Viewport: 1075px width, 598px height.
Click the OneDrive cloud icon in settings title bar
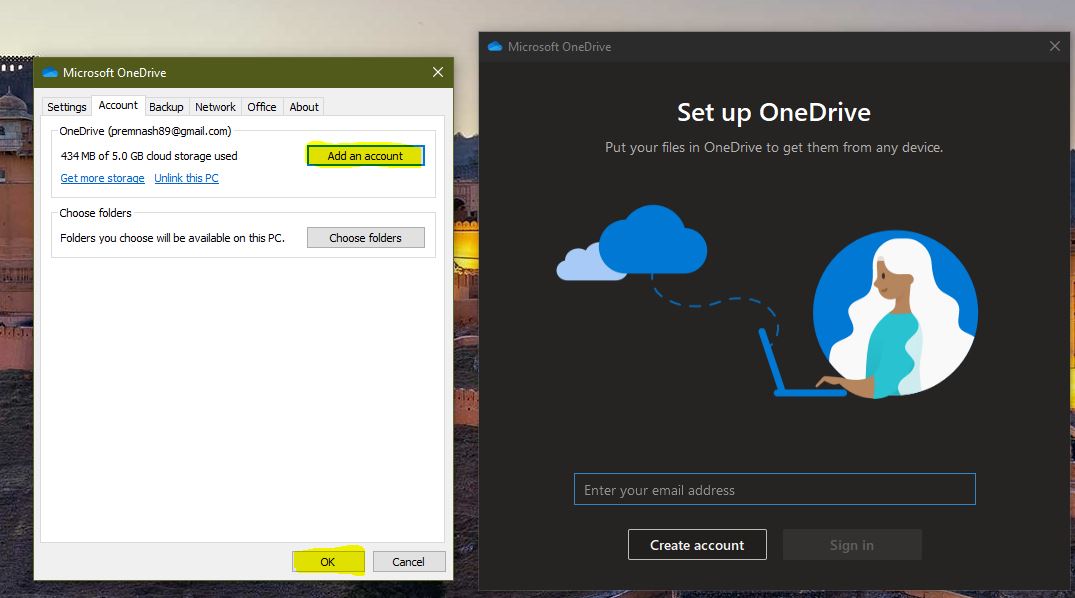pyautogui.click(x=48, y=72)
